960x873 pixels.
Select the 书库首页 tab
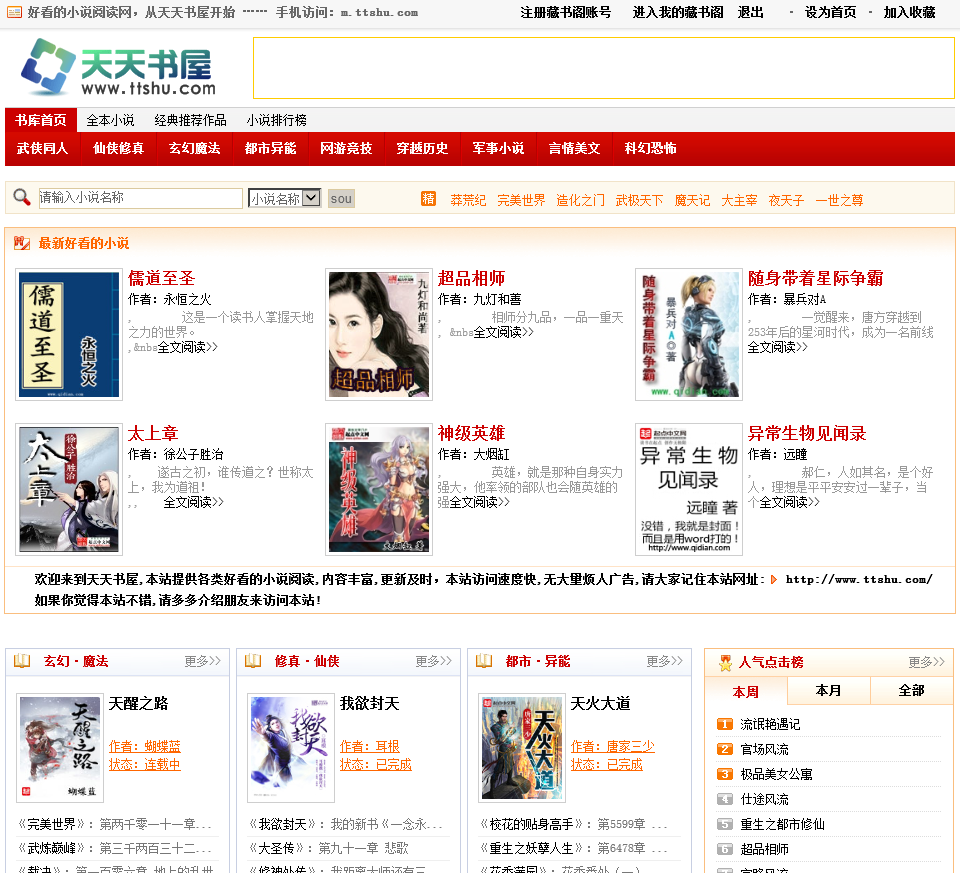[41, 120]
